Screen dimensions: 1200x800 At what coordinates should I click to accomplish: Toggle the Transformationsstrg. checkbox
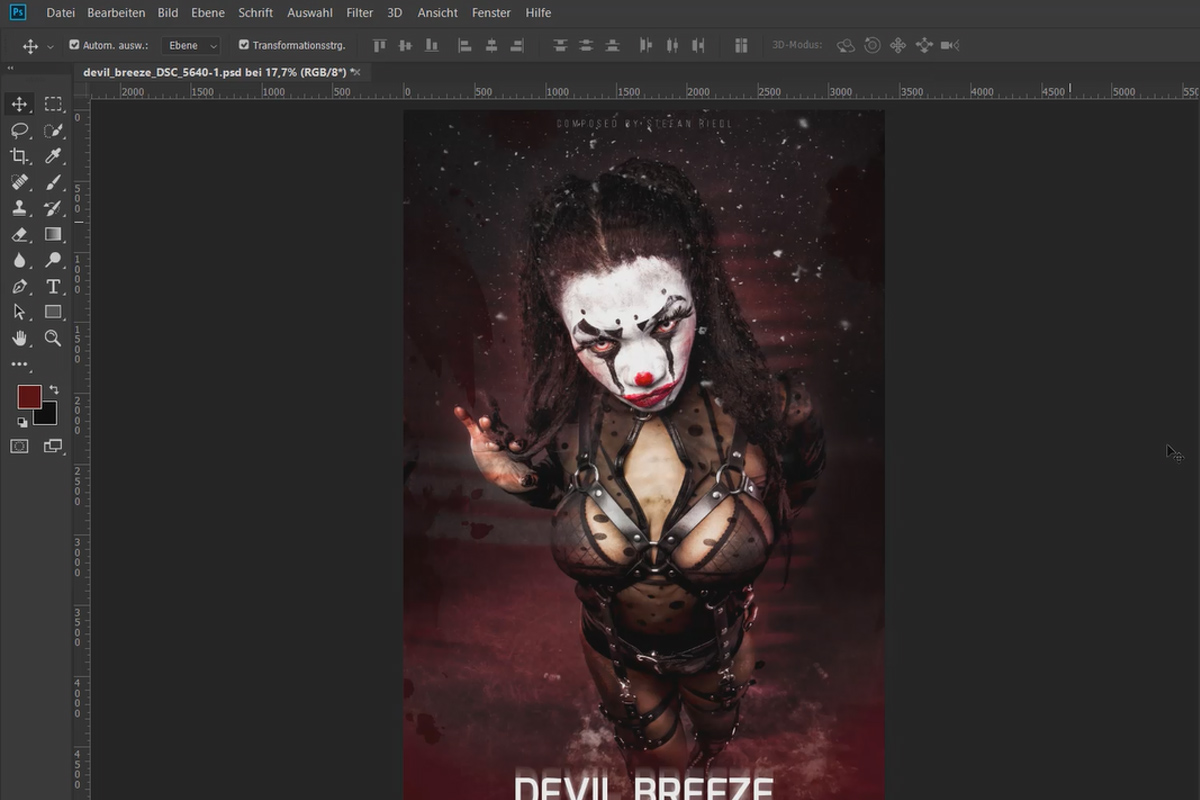(x=244, y=45)
